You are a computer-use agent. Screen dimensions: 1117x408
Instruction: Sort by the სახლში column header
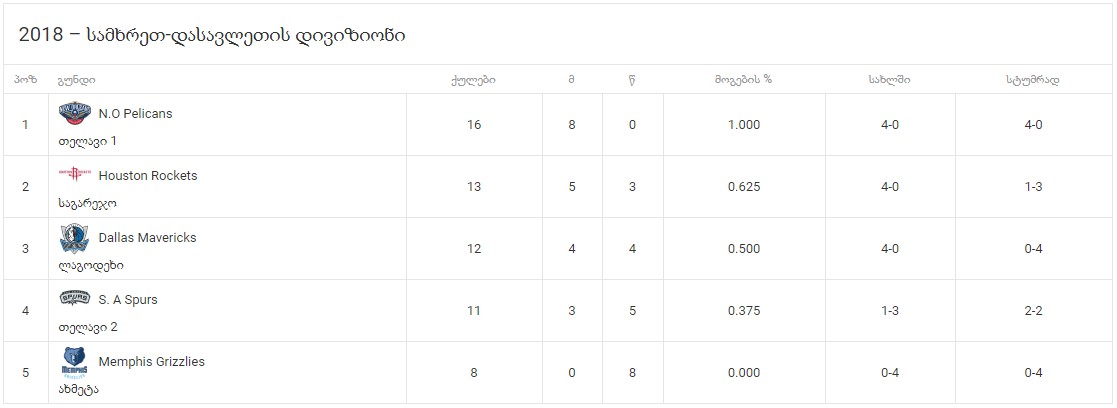pyautogui.click(x=890, y=80)
